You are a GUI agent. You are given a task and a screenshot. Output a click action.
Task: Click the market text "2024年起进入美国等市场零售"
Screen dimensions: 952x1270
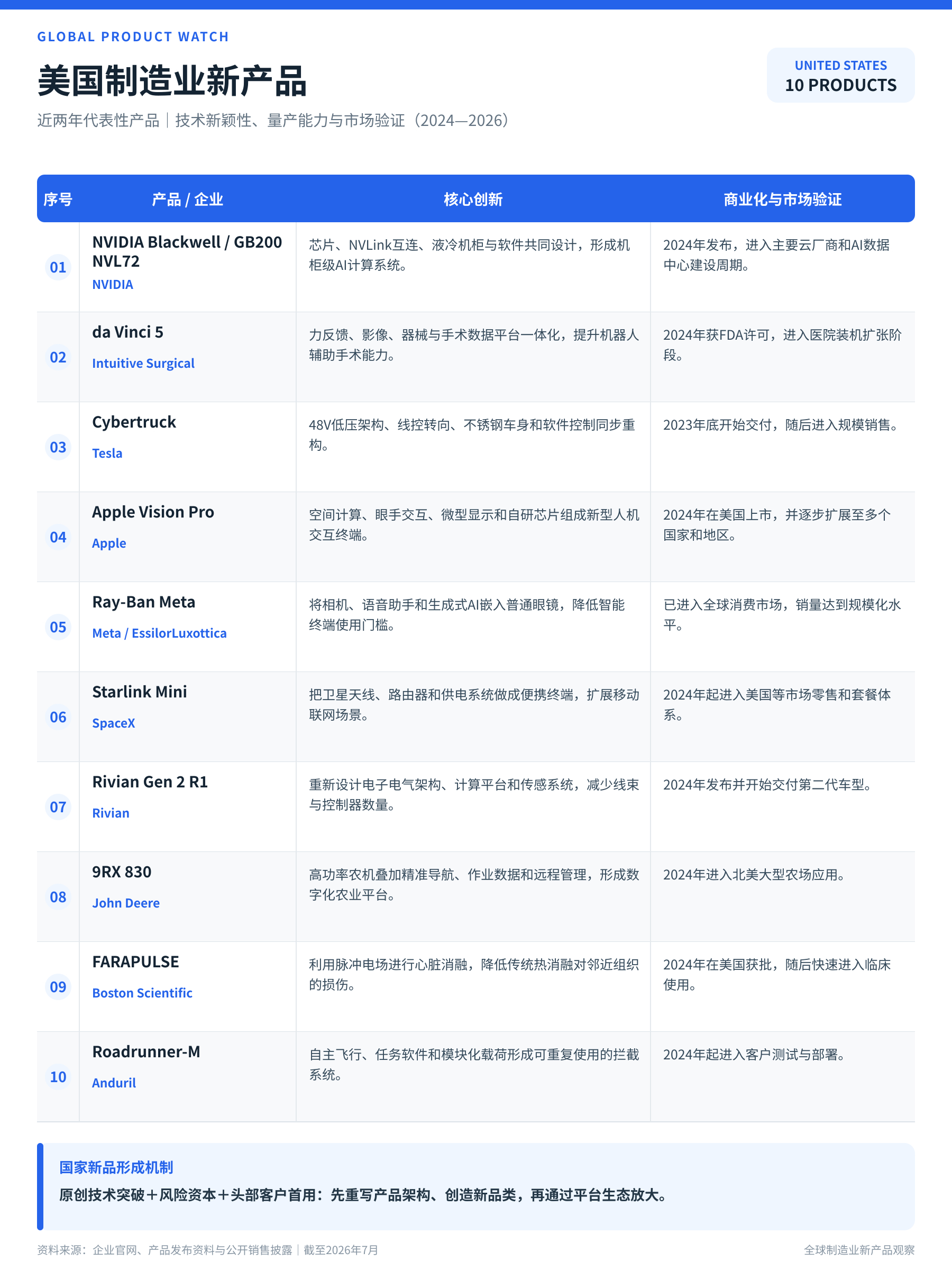coord(777,704)
